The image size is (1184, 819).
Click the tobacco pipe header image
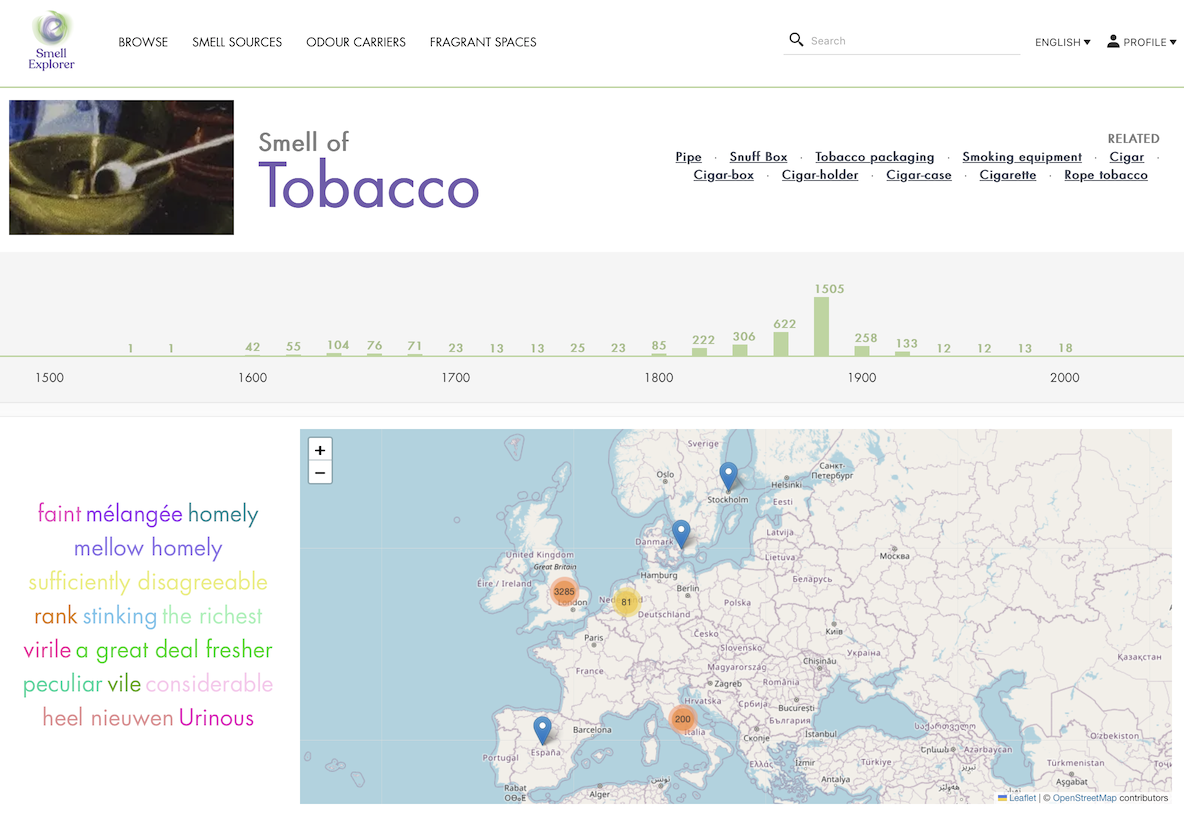coord(122,168)
